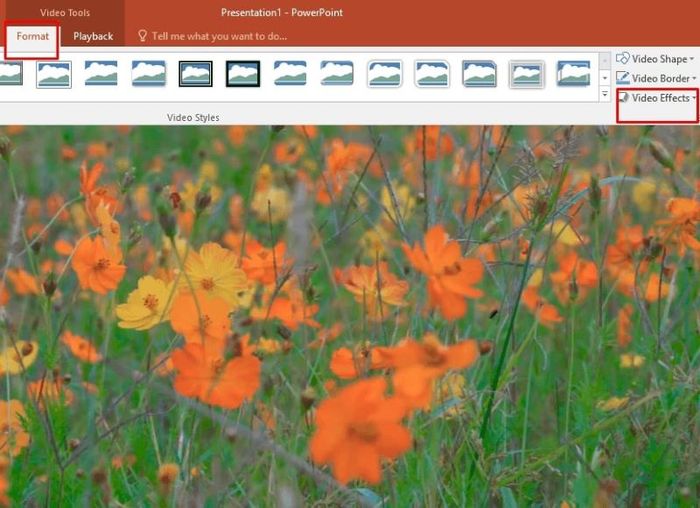This screenshot has height=508, width=700.
Task: Pick the ninth rounded white frame style
Action: 385,74
